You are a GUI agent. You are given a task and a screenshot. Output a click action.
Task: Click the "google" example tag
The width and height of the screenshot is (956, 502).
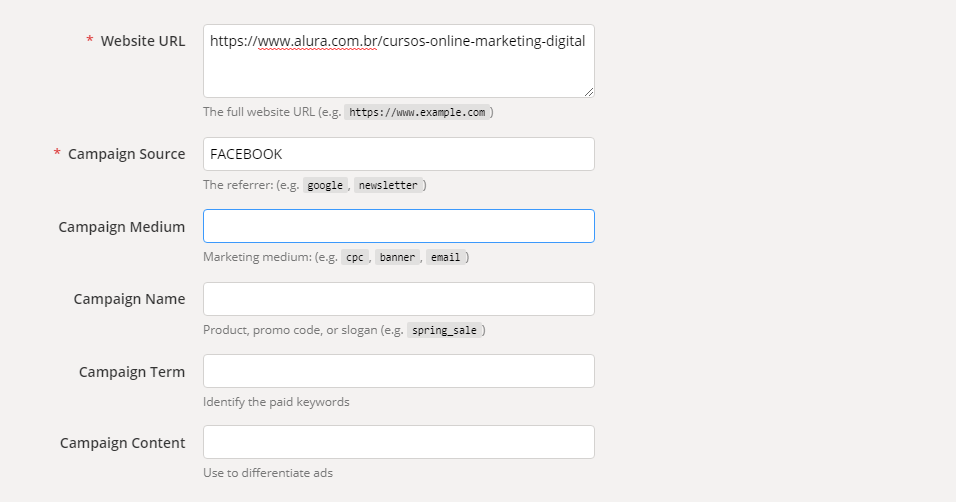[x=324, y=185]
